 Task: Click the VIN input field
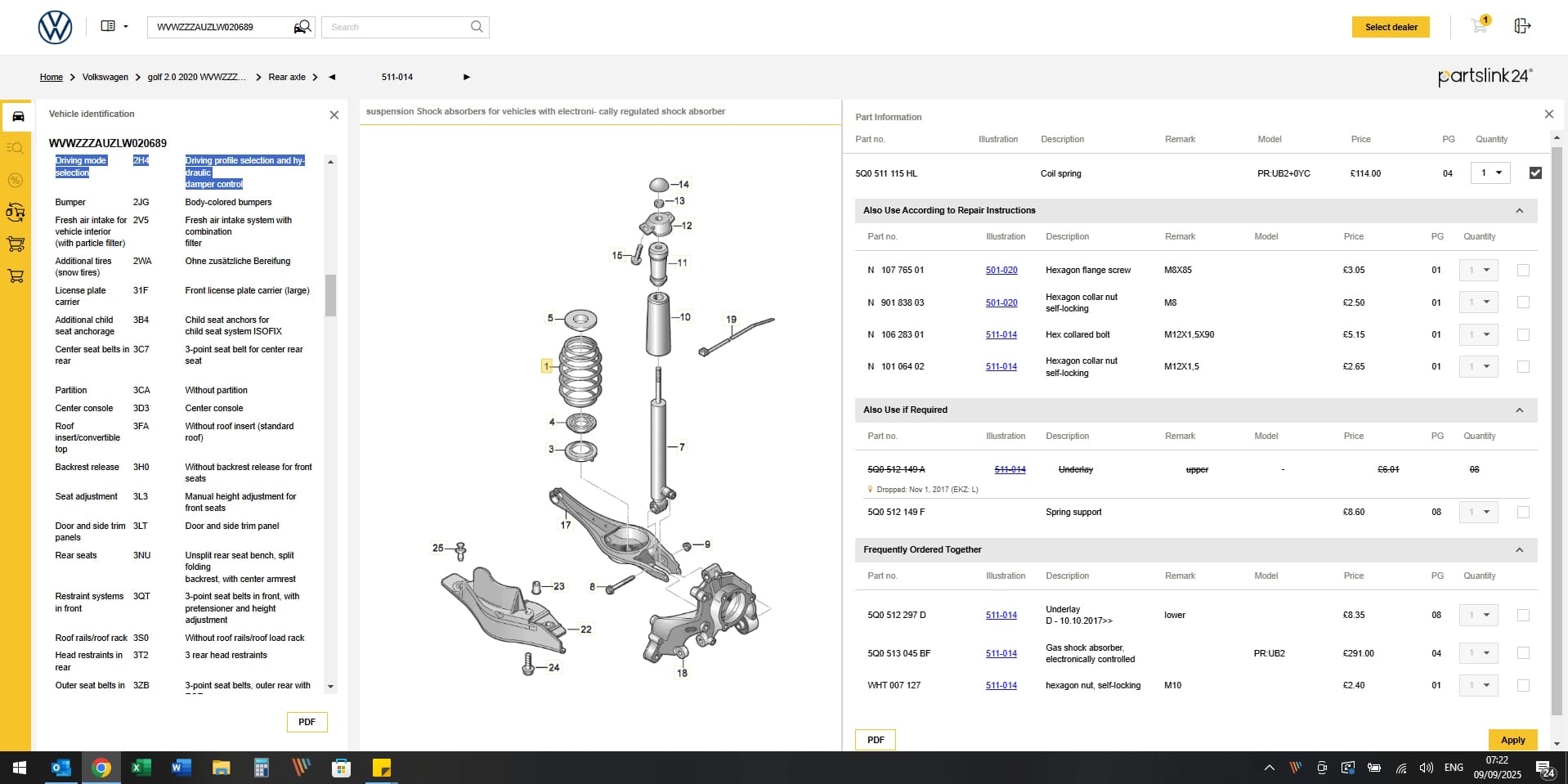click(221, 27)
